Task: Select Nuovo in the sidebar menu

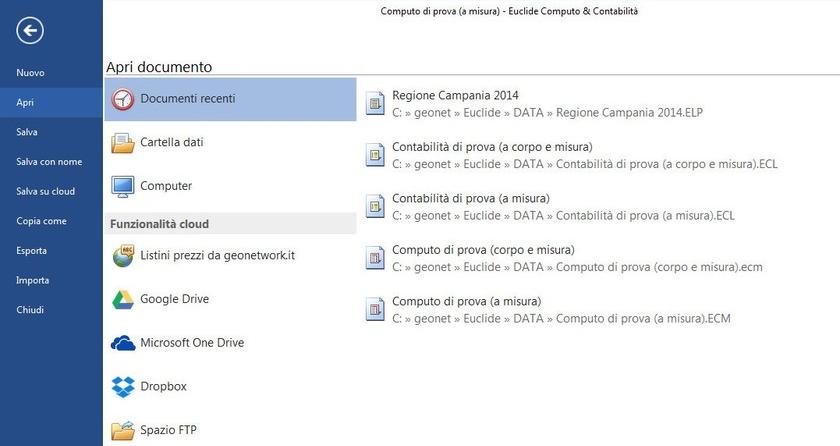Action: pyautogui.click(x=30, y=73)
